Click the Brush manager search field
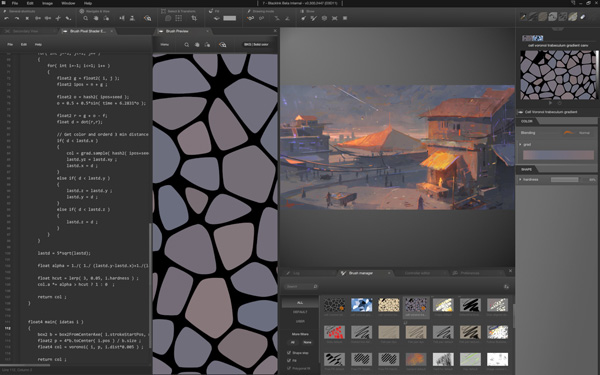 [x=301, y=286]
